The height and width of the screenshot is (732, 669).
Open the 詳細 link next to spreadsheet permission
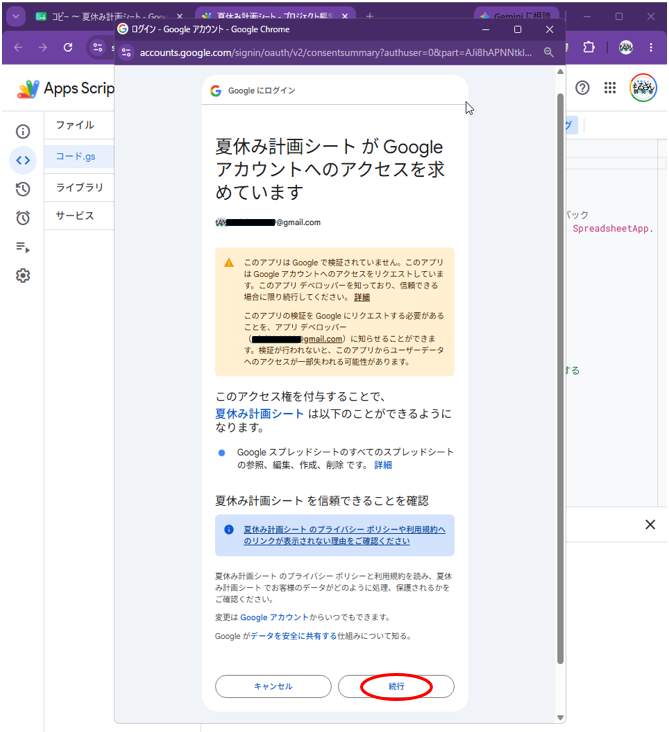pos(383,465)
